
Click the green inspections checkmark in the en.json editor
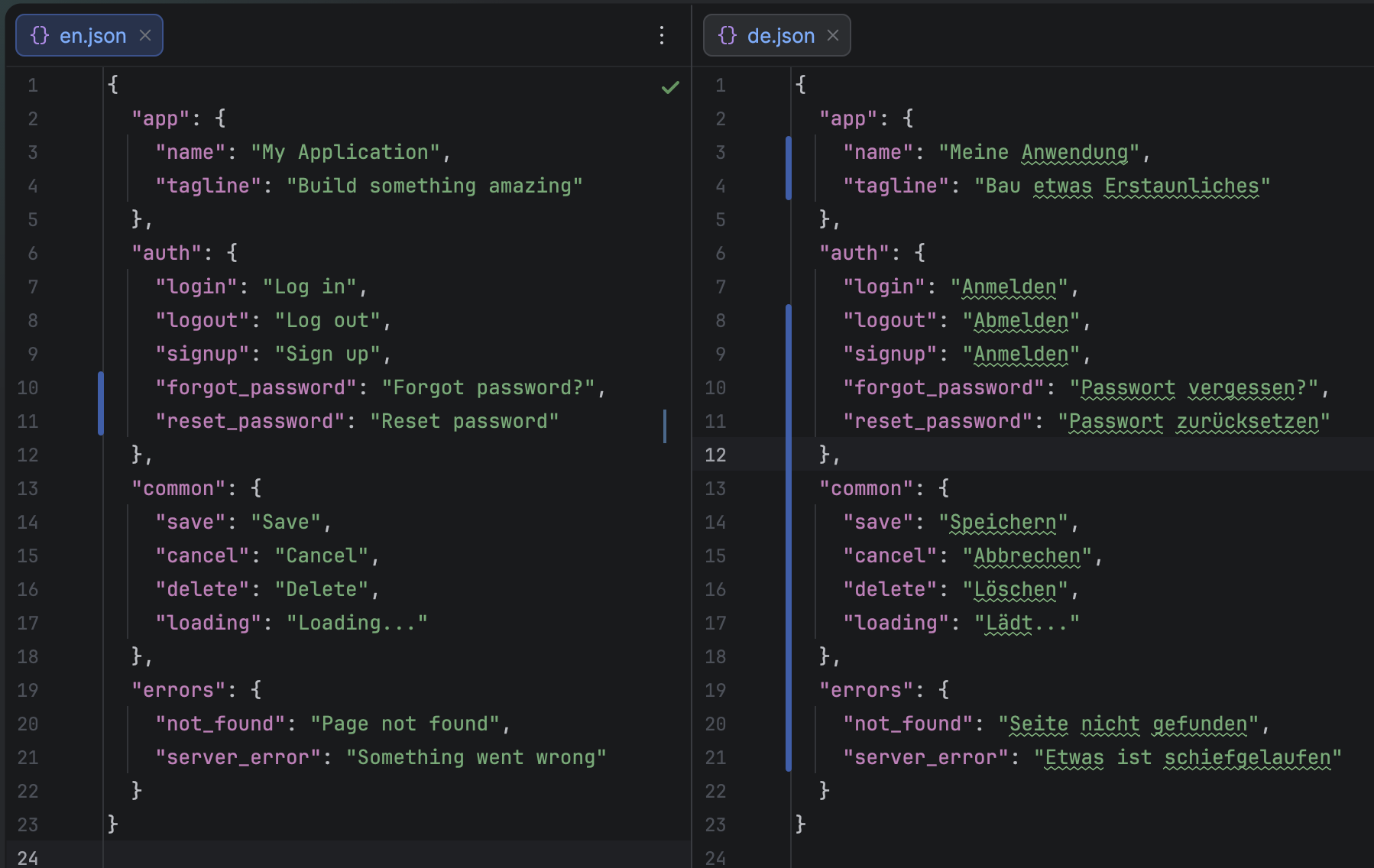coord(670,87)
